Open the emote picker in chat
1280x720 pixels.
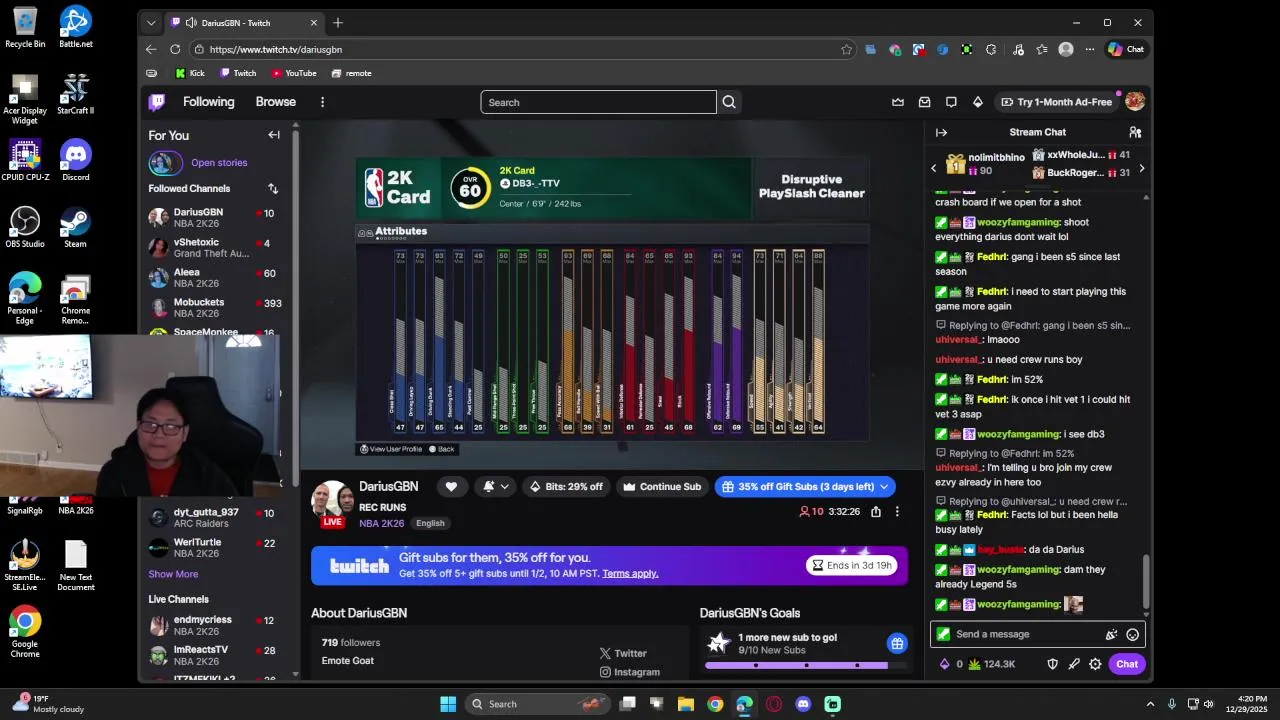(1132, 634)
